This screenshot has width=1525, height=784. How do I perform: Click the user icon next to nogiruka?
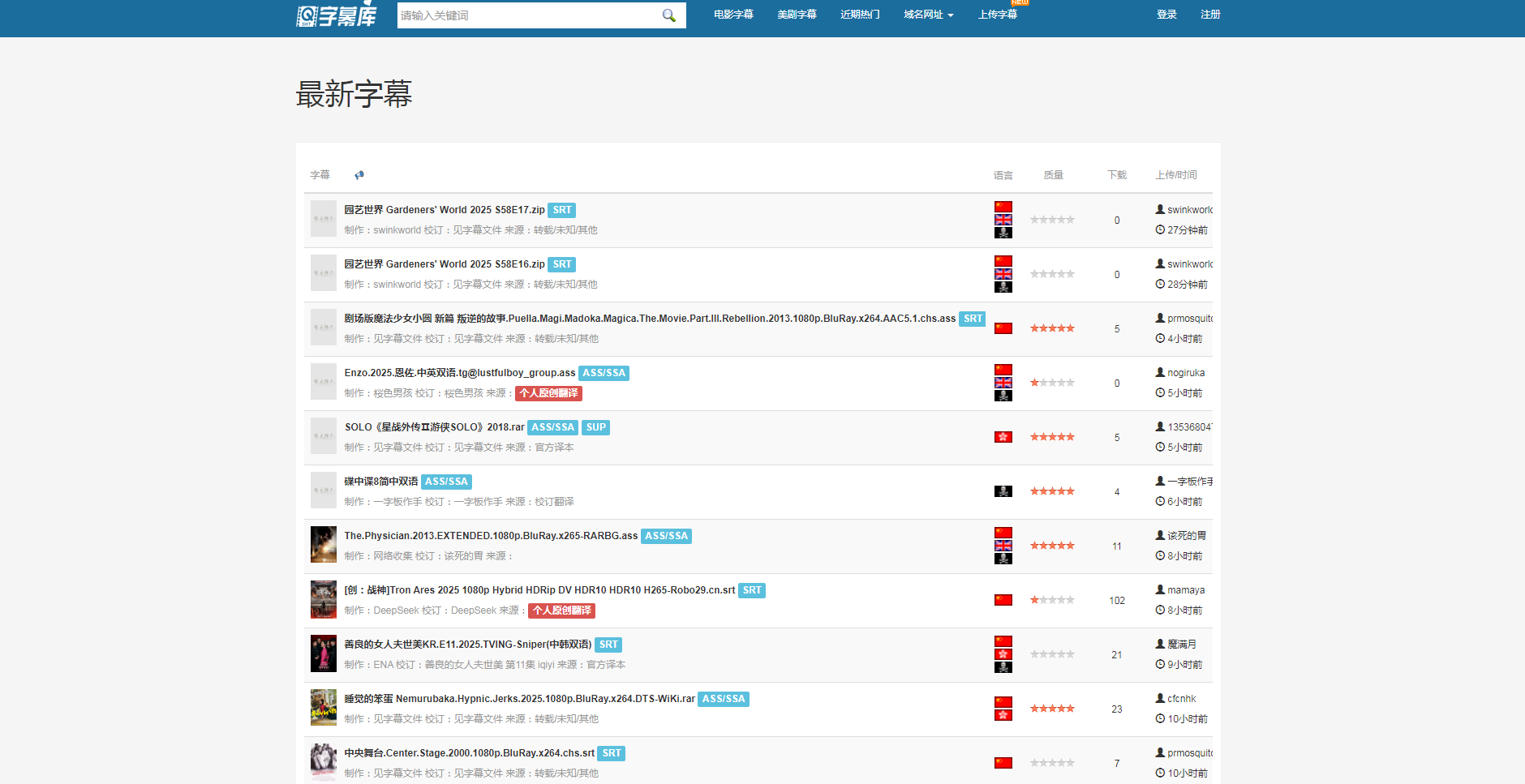(1159, 372)
